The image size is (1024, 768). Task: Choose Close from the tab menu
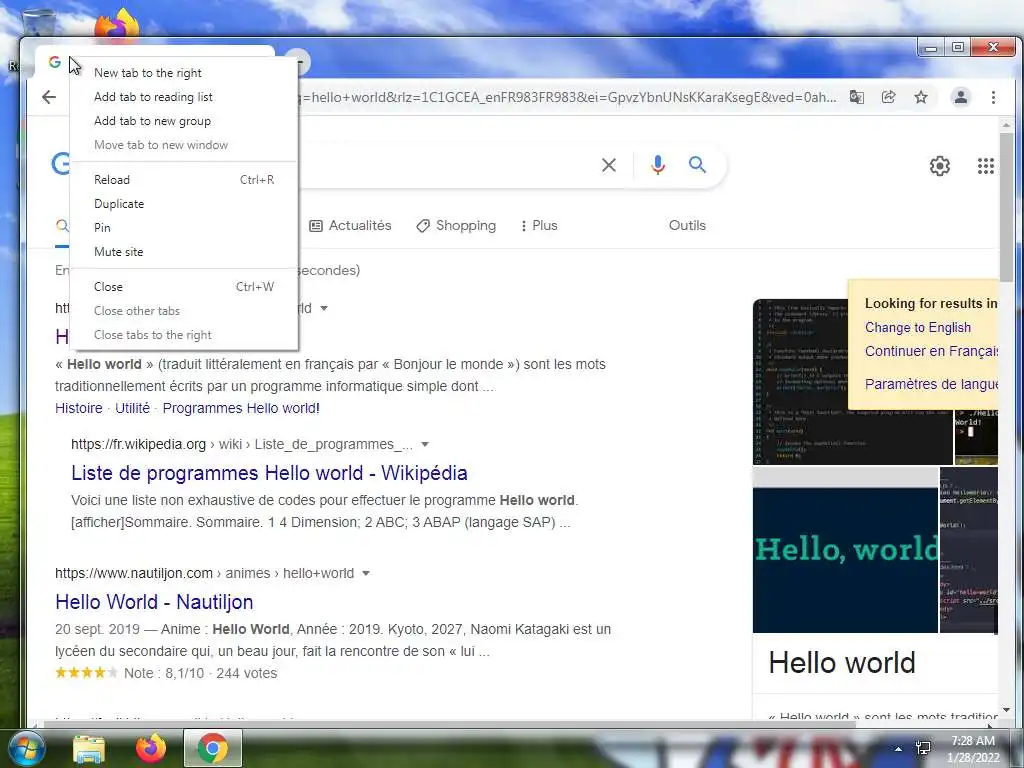tap(184, 287)
